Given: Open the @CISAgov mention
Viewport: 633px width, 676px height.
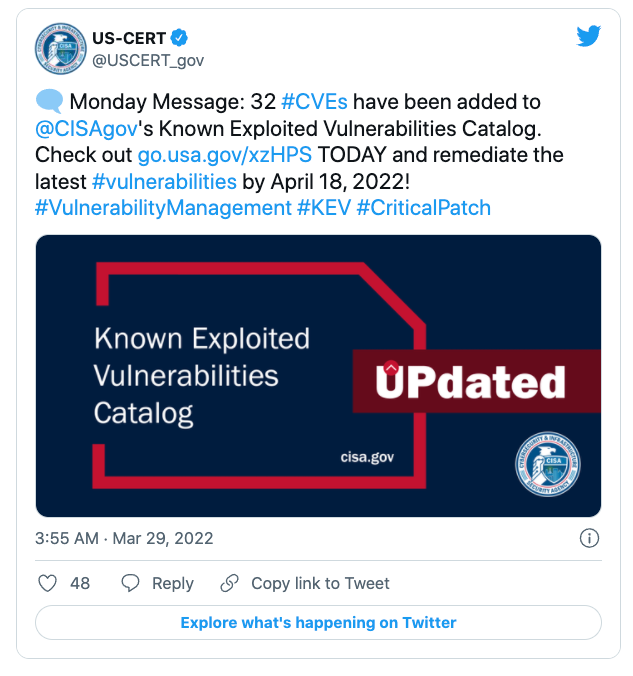Looking at the screenshot, I should (x=86, y=129).
